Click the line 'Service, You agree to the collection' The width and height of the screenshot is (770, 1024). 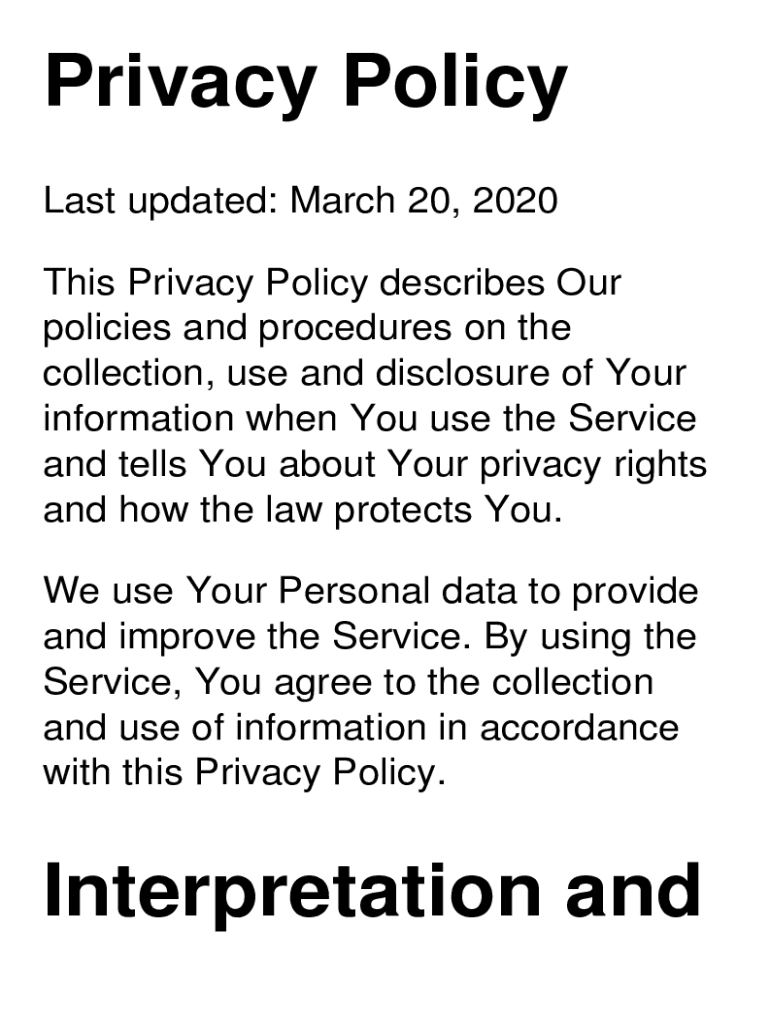click(348, 682)
